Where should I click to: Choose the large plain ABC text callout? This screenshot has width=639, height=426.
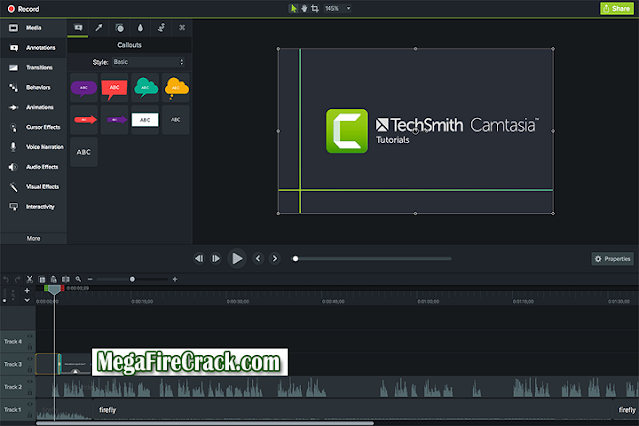(x=84, y=152)
